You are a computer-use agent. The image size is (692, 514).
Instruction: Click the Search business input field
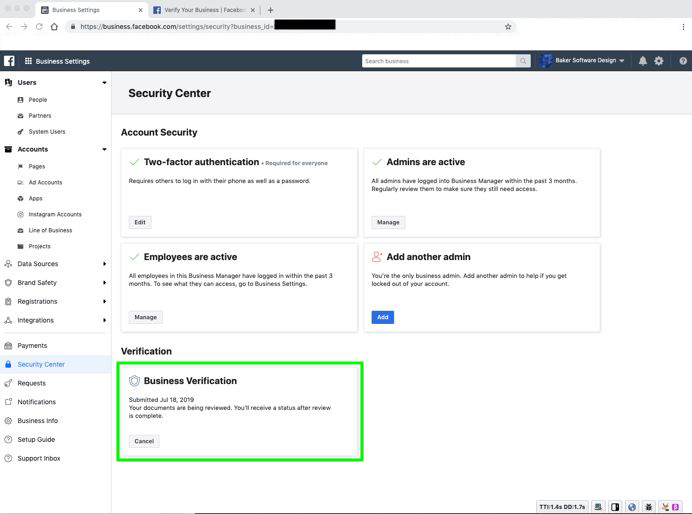(x=439, y=61)
